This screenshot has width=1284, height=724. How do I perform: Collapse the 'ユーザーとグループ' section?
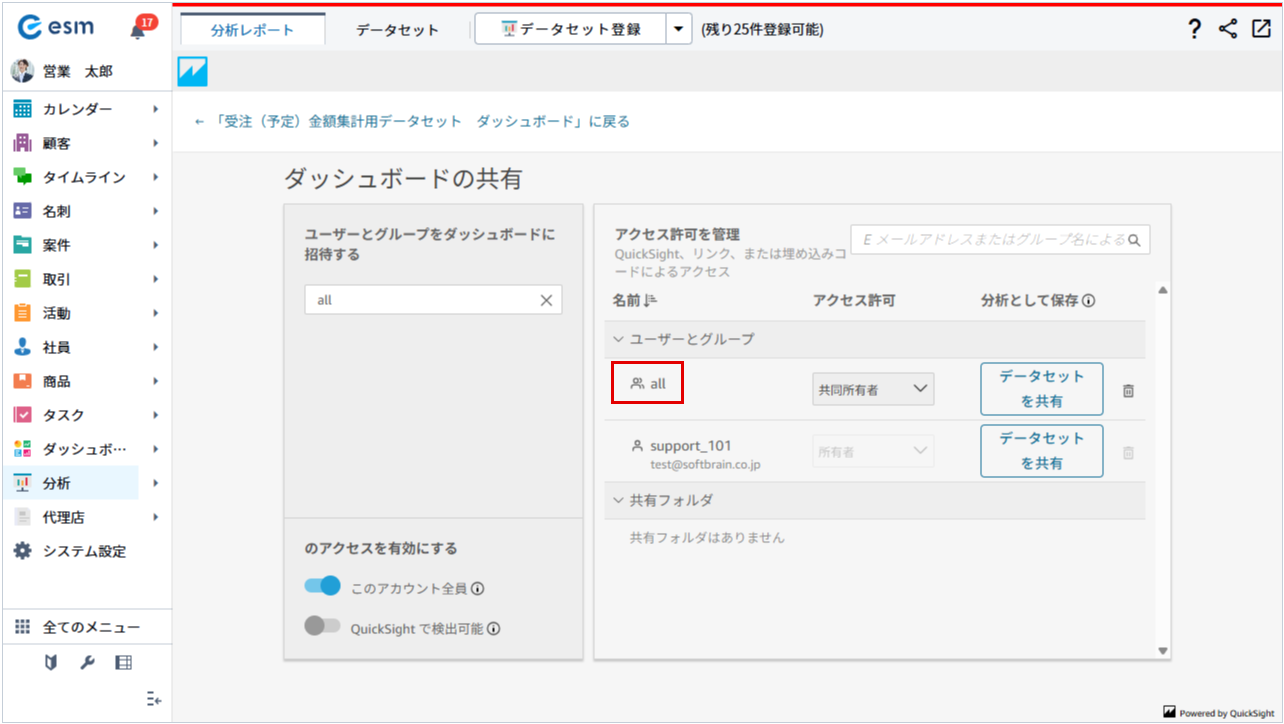pyautogui.click(x=618, y=339)
